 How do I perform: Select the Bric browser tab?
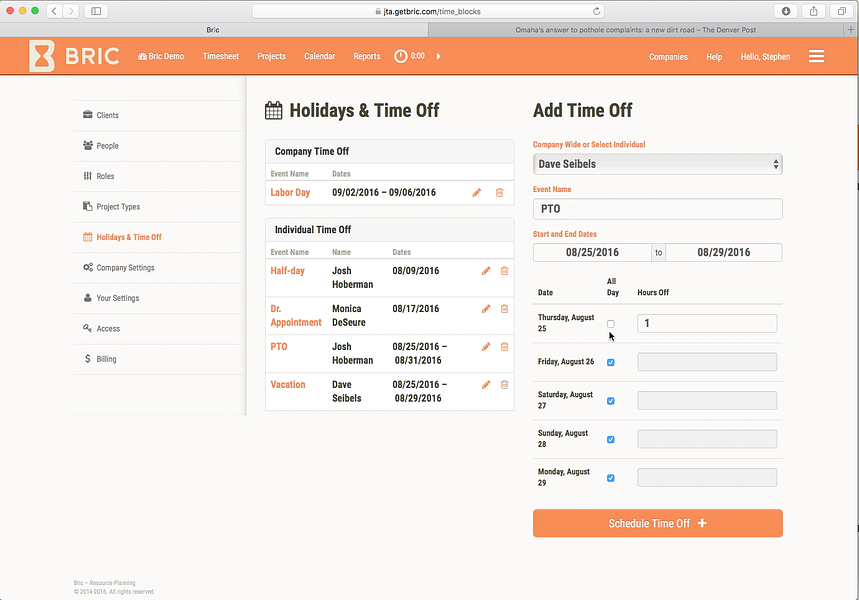[213, 30]
